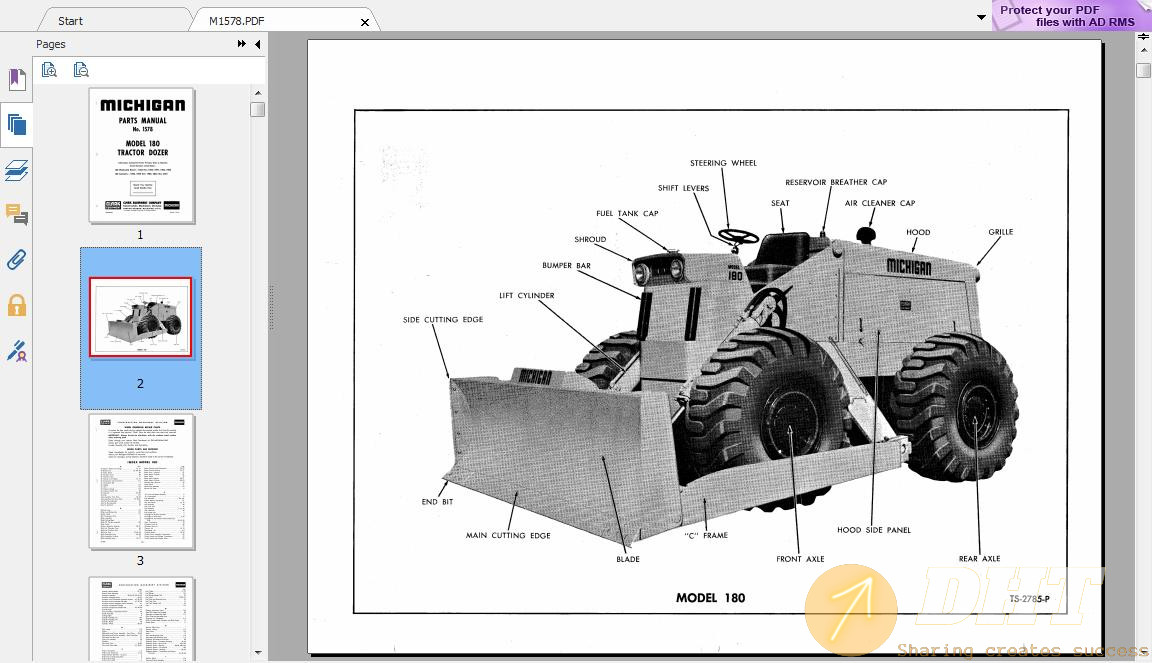The image size is (1152, 663).
Task: Click the page number 3 under thumbnail
Action: coord(140,561)
